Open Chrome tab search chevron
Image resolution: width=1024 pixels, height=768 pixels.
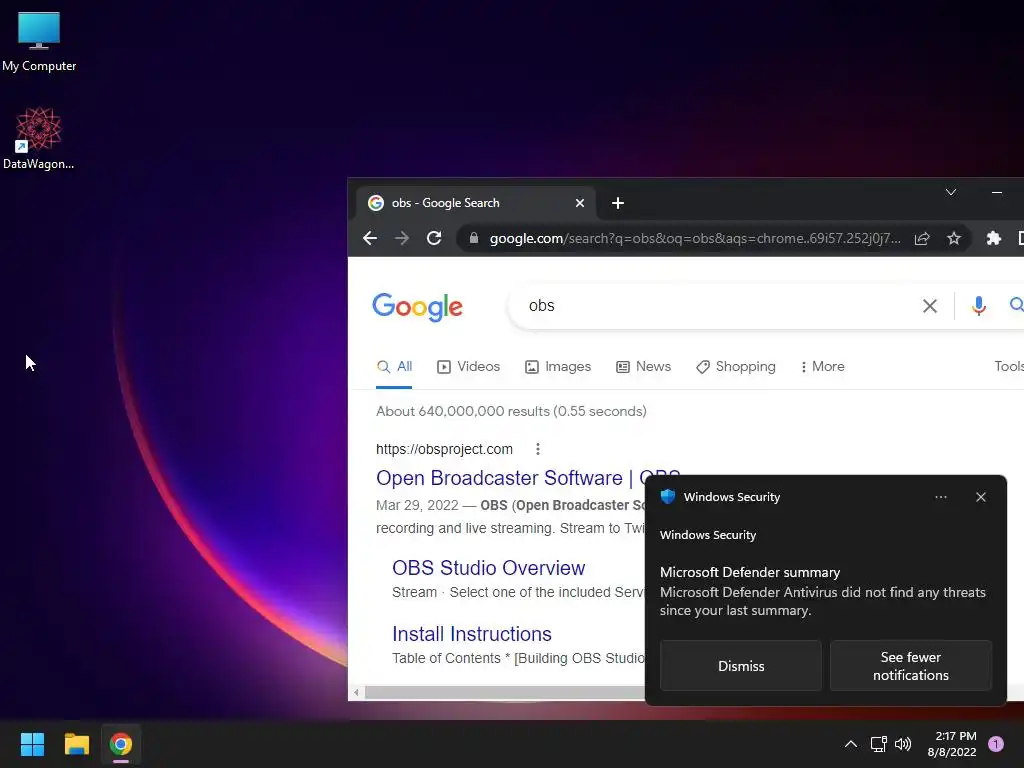[x=951, y=192]
